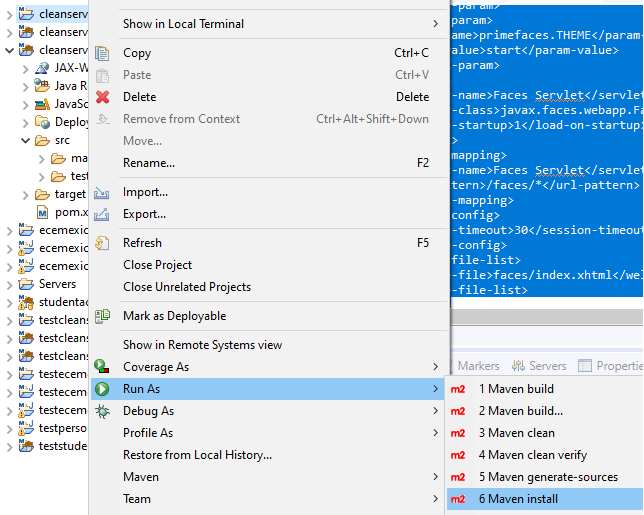The image size is (644, 515).
Task: Open the pom.xml file in tree
Action: tap(70, 212)
